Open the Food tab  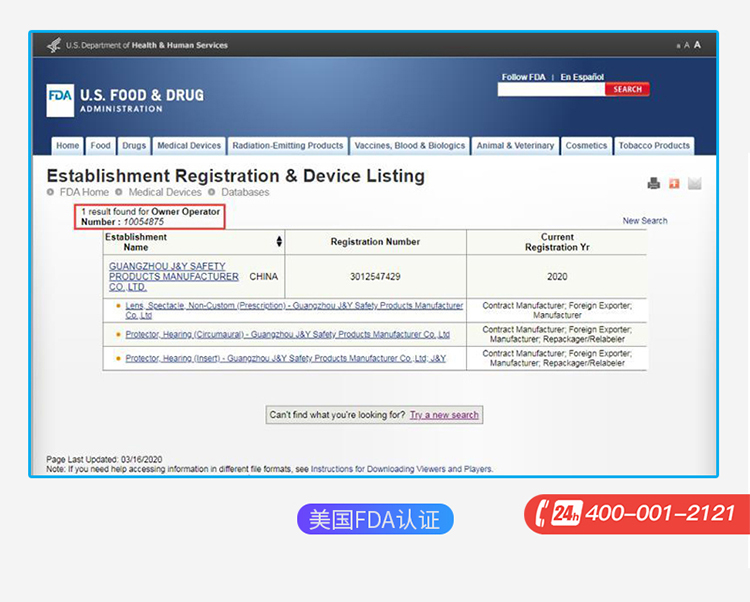[x=100, y=145]
